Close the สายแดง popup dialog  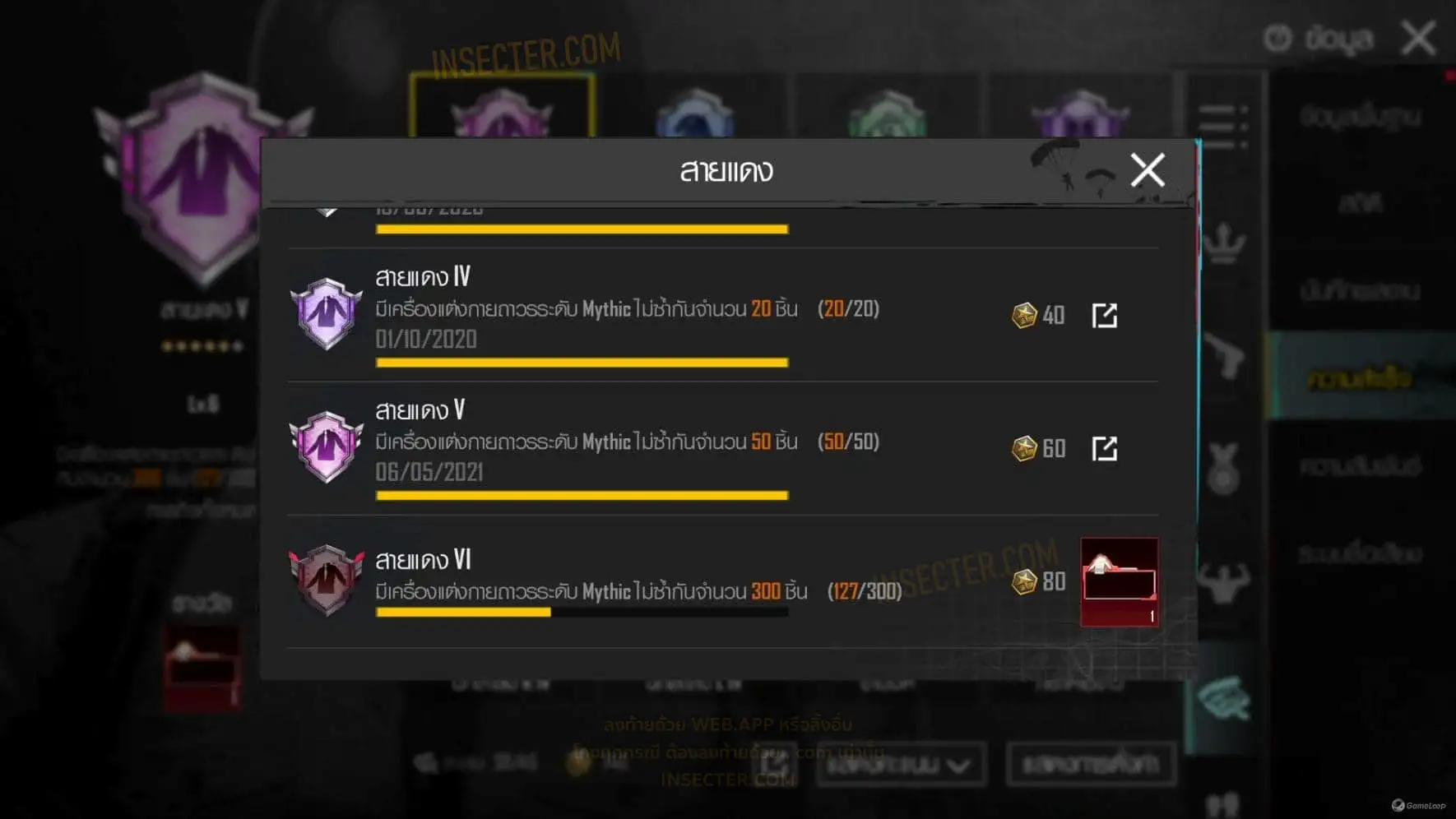[1147, 170]
